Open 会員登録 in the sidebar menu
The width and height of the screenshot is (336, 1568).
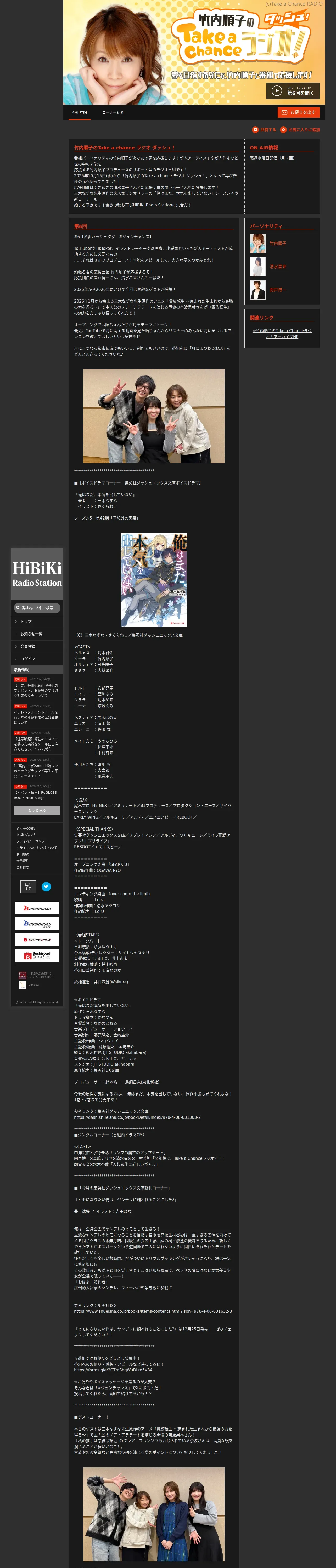coord(37,647)
